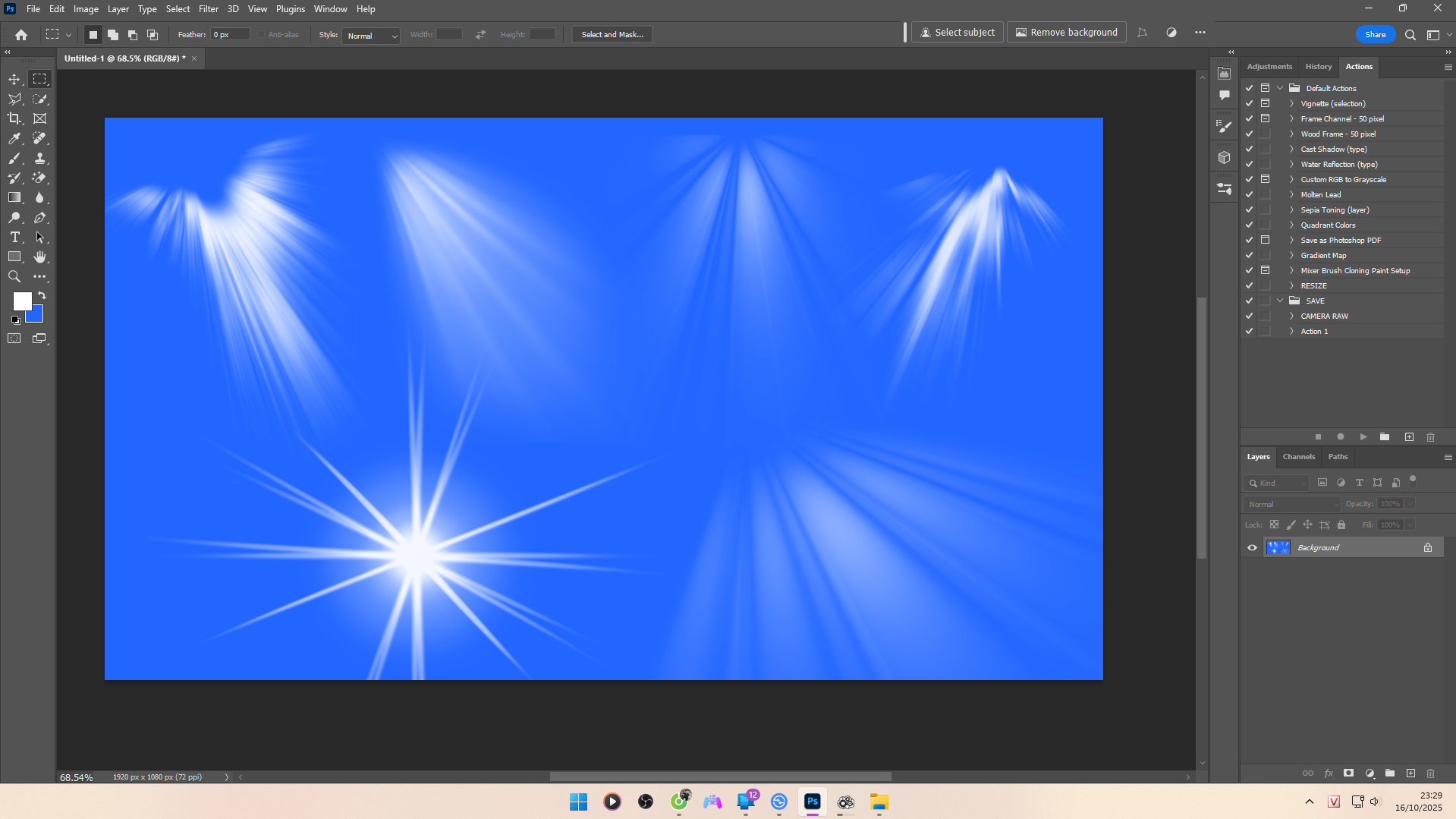Toggle the Vignette (selection) action checkmark
The height and width of the screenshot is (819, 1456).
coord(1249,103)
